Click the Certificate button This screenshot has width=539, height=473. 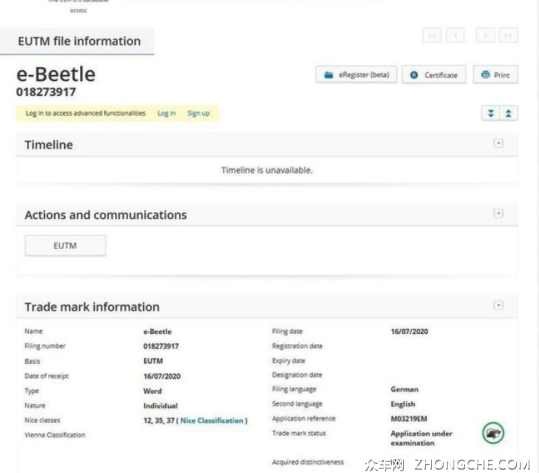[434, 75]
